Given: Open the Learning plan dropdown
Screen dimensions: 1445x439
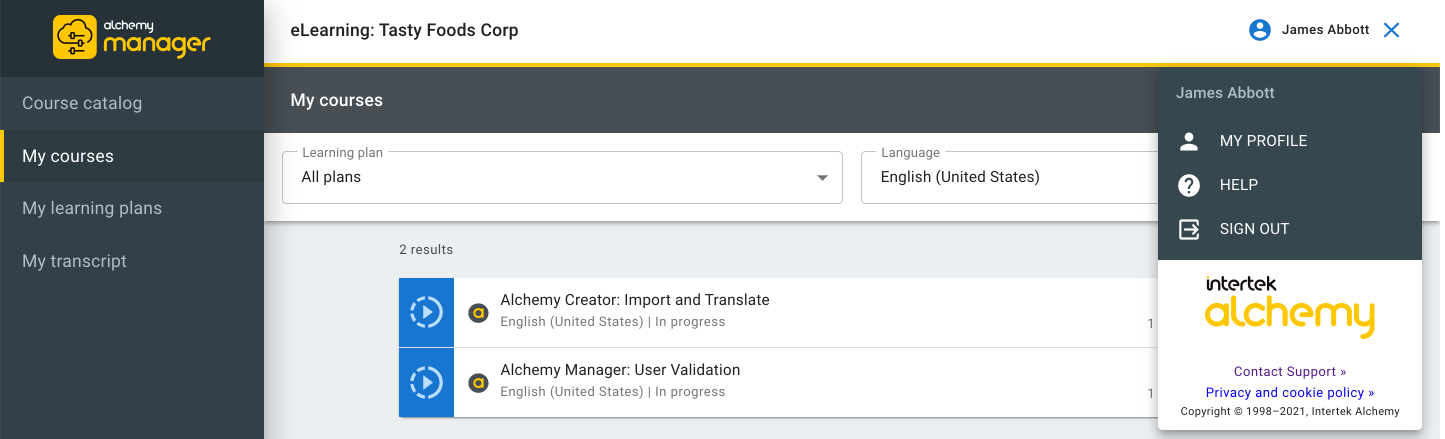Looking at the screenshot, I should [x=562, y=177].
